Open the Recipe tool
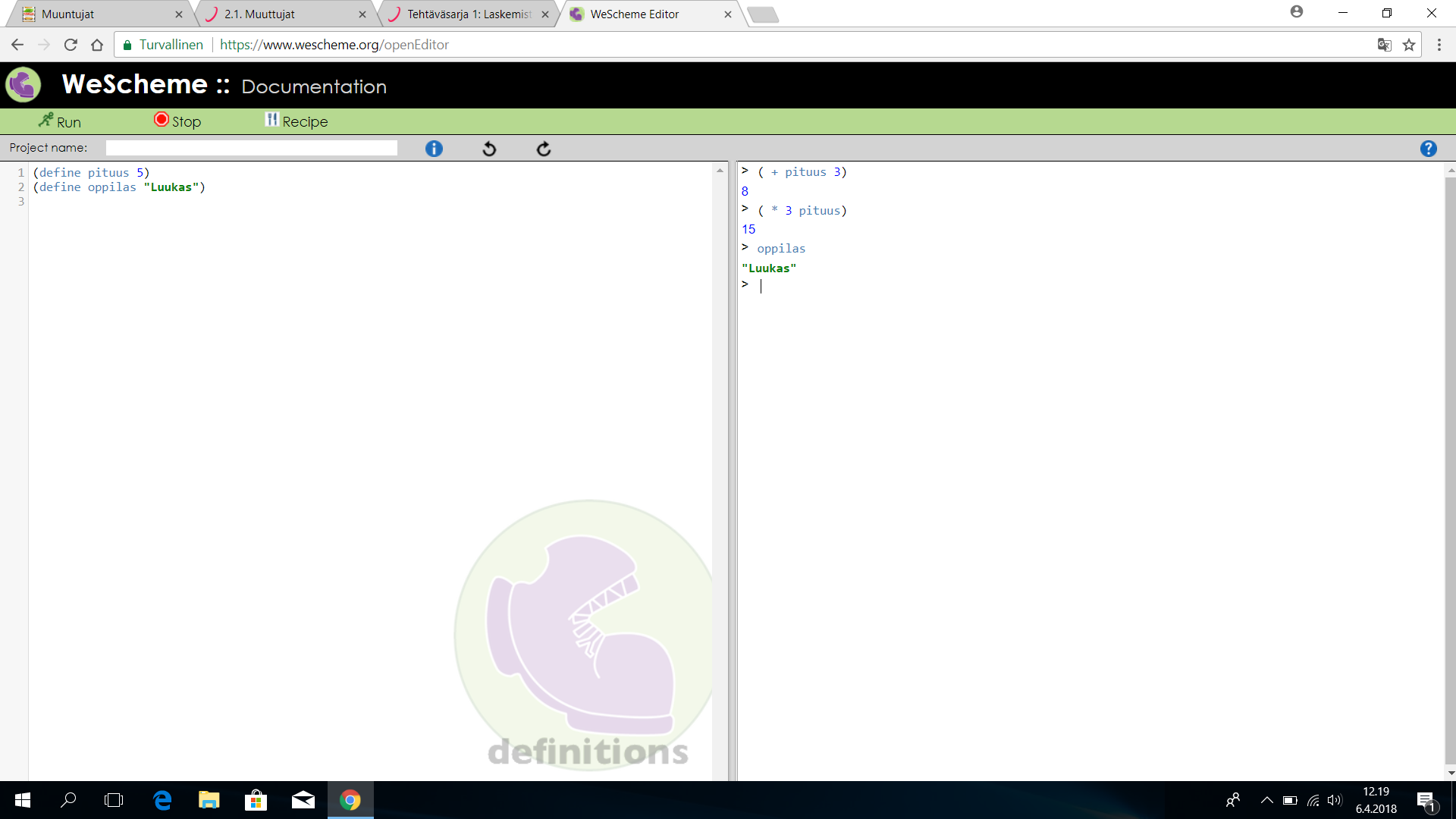The height and width of the screenshot is (819, 1456). 297,121
